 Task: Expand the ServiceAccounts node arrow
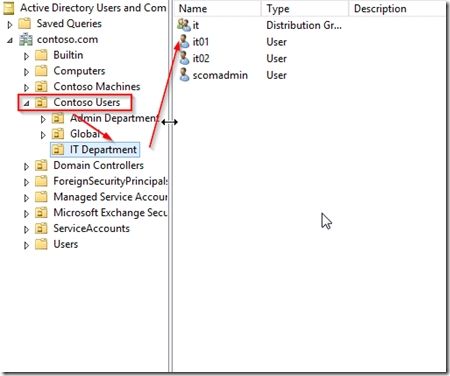(x=26, y=230)
